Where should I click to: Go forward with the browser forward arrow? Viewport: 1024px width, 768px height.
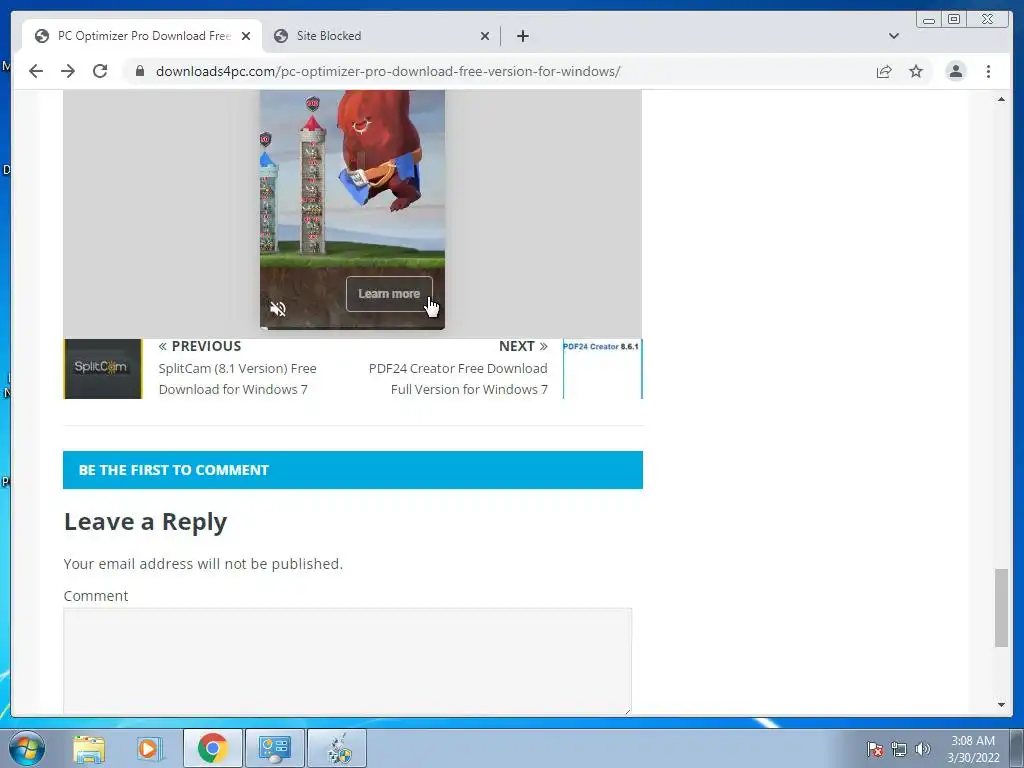tap(68, 71)
